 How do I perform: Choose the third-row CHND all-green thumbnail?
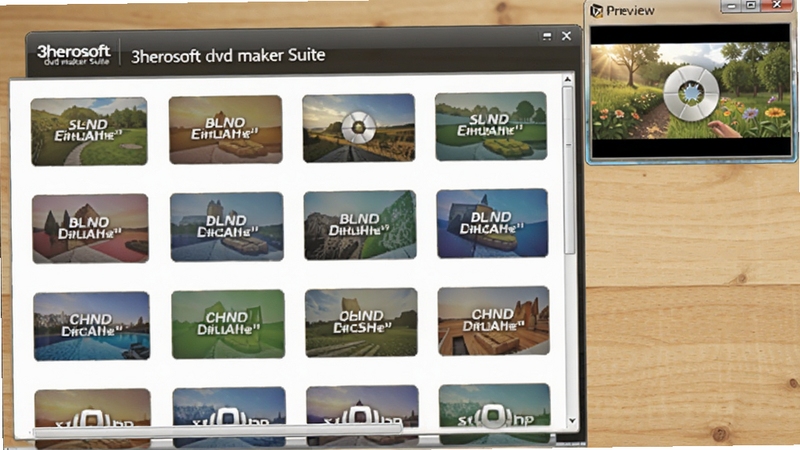coord(228,324)
